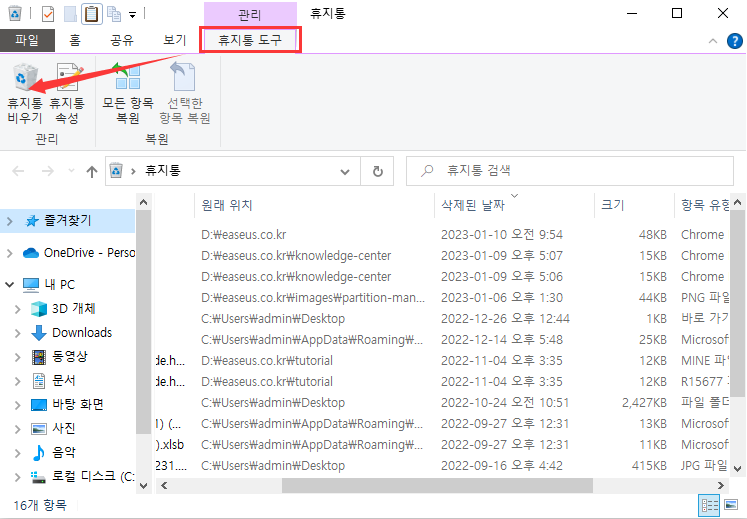Open 사진 folder in sidebar
The image size is (747, 519).
click(x=53, y=428)
